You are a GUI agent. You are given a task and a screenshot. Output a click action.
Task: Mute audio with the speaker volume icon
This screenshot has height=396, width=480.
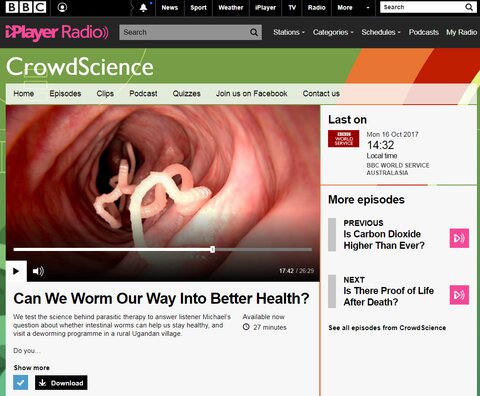38,271
